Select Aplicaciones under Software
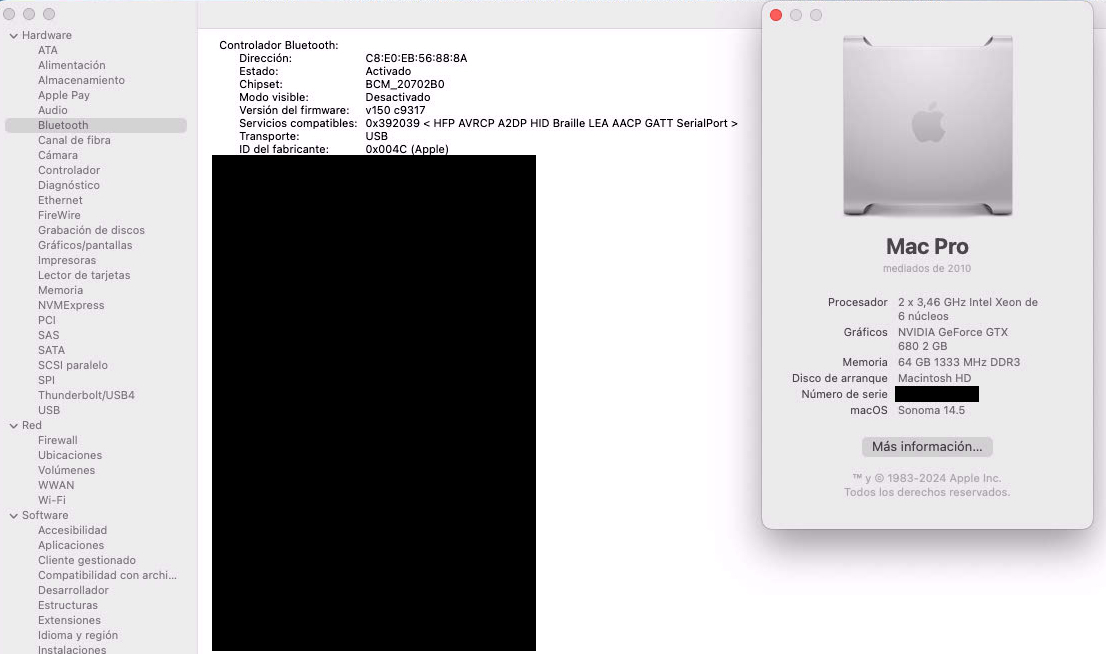This screenshot has height=654, width=1106. [x=71, y=545]
